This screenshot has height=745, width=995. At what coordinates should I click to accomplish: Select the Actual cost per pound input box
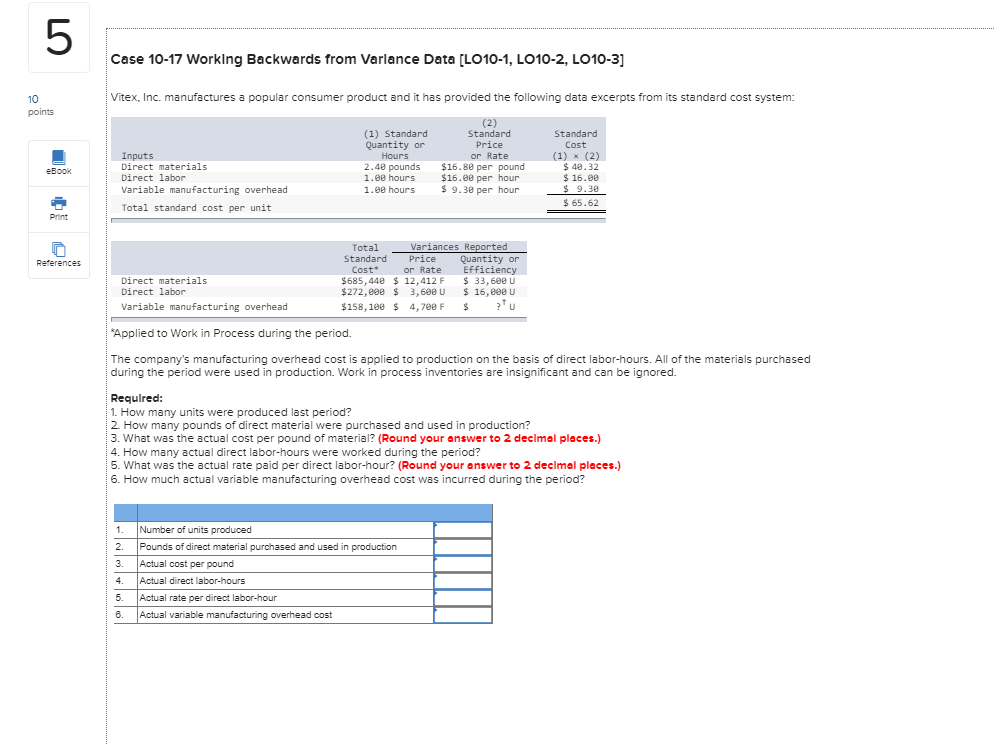point(462,564)
